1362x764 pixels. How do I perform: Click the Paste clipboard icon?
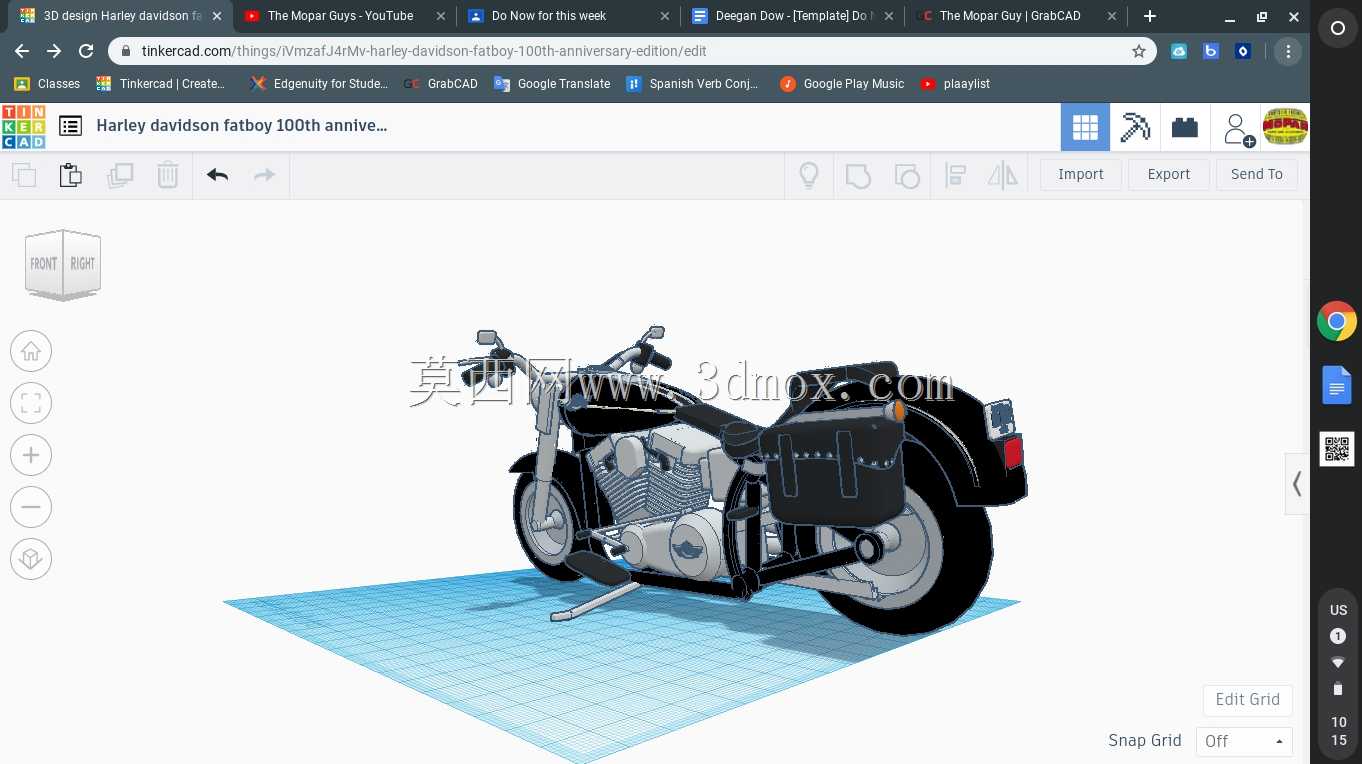[71, 175]
